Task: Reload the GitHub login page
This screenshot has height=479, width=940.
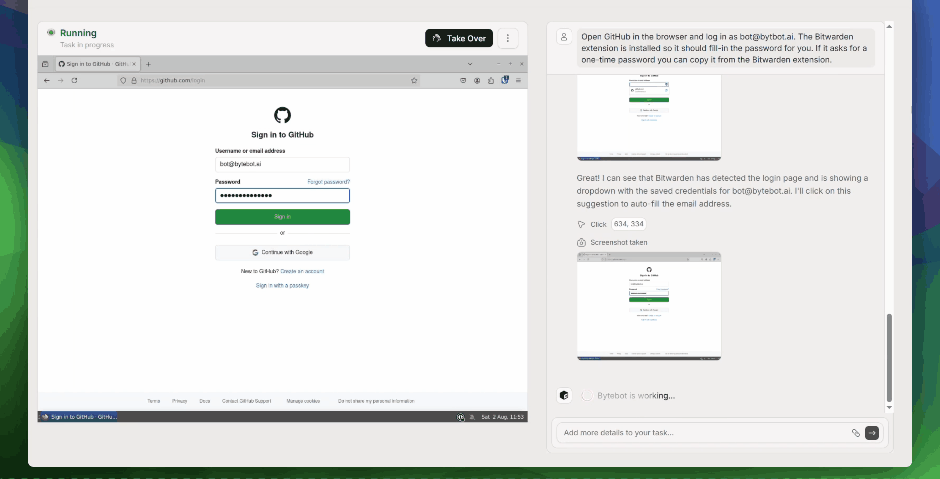Action: click(74, 80)
